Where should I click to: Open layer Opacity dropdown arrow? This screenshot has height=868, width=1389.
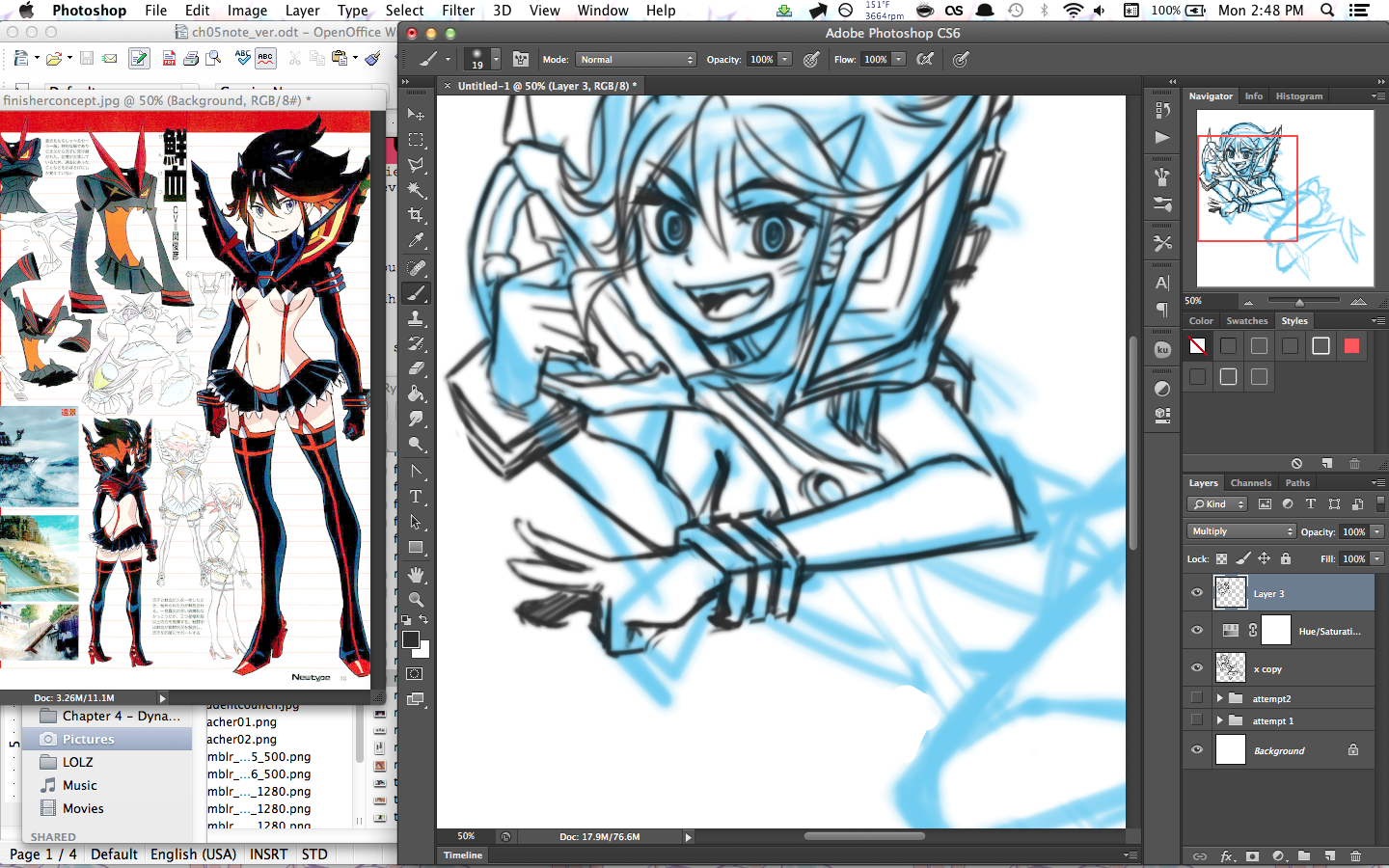(1377, 531)
